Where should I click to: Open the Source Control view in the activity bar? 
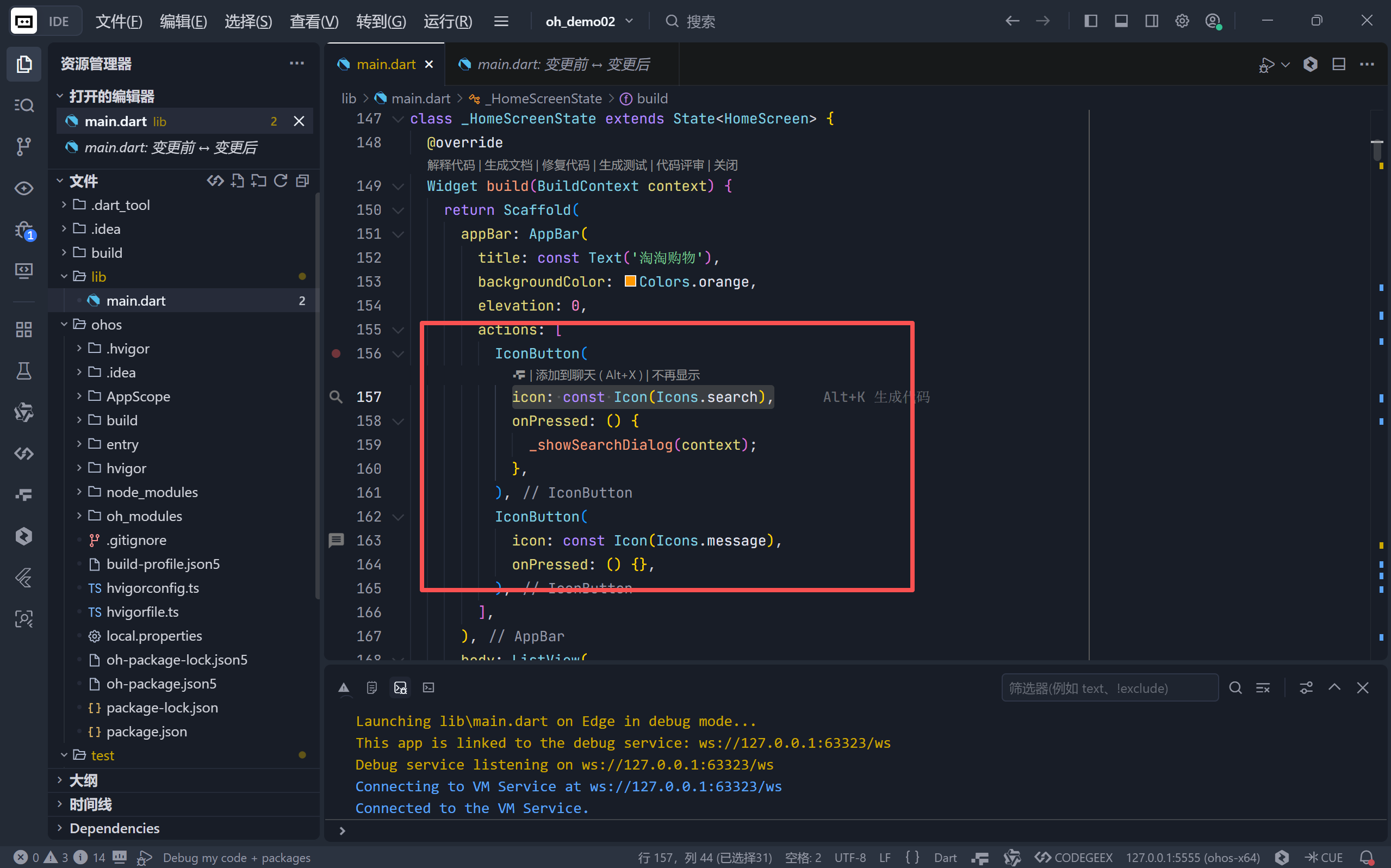[x=23, y=146]
